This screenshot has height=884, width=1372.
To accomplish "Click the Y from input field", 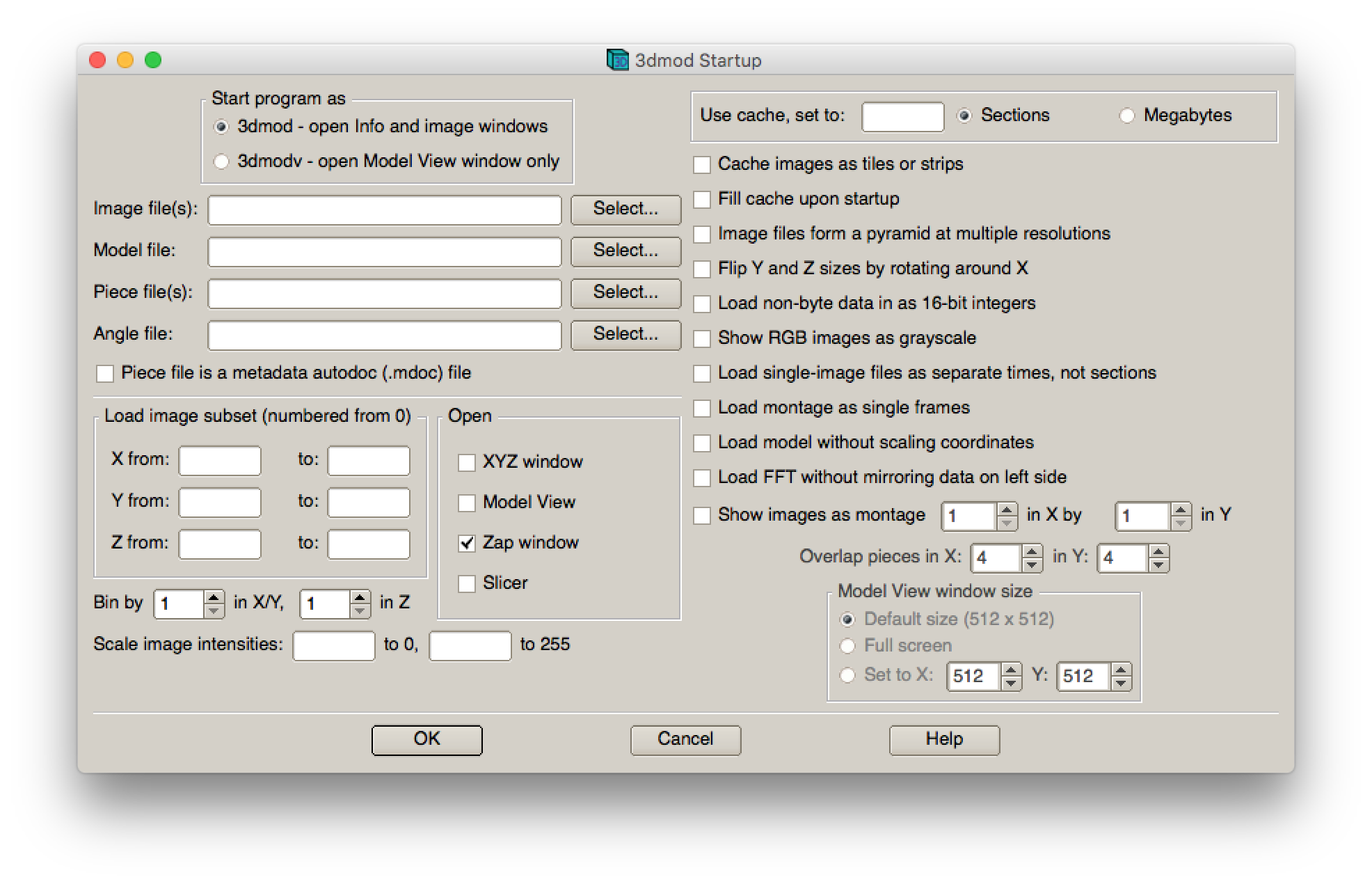I will (220, 502).
